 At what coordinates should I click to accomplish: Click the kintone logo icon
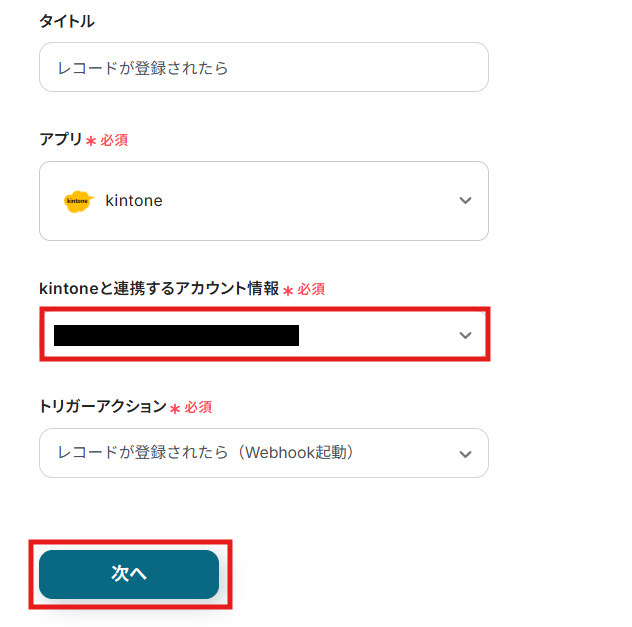[x=78, y=201]
